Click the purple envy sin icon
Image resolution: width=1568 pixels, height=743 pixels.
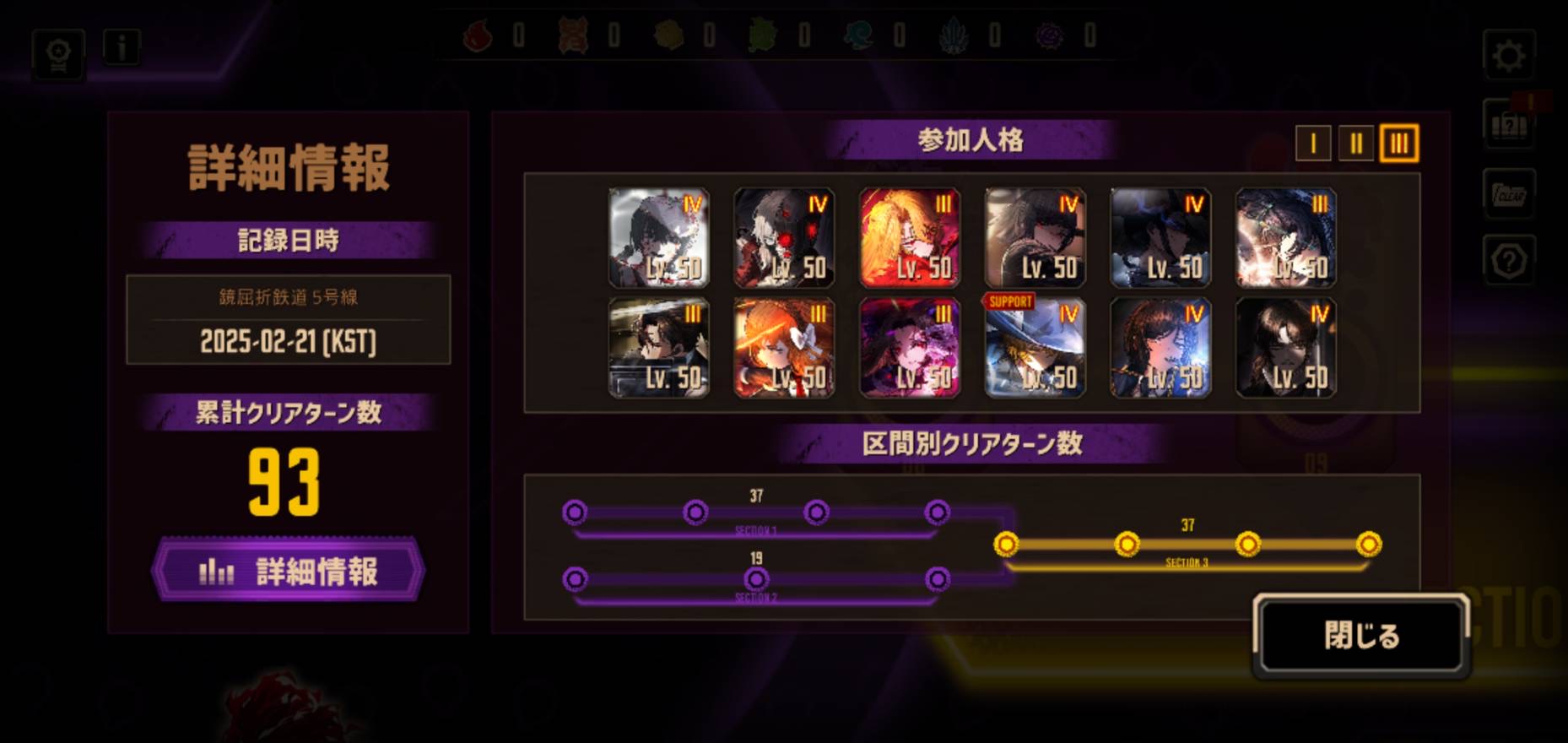pyautogui.click(x=1049, y=36)
